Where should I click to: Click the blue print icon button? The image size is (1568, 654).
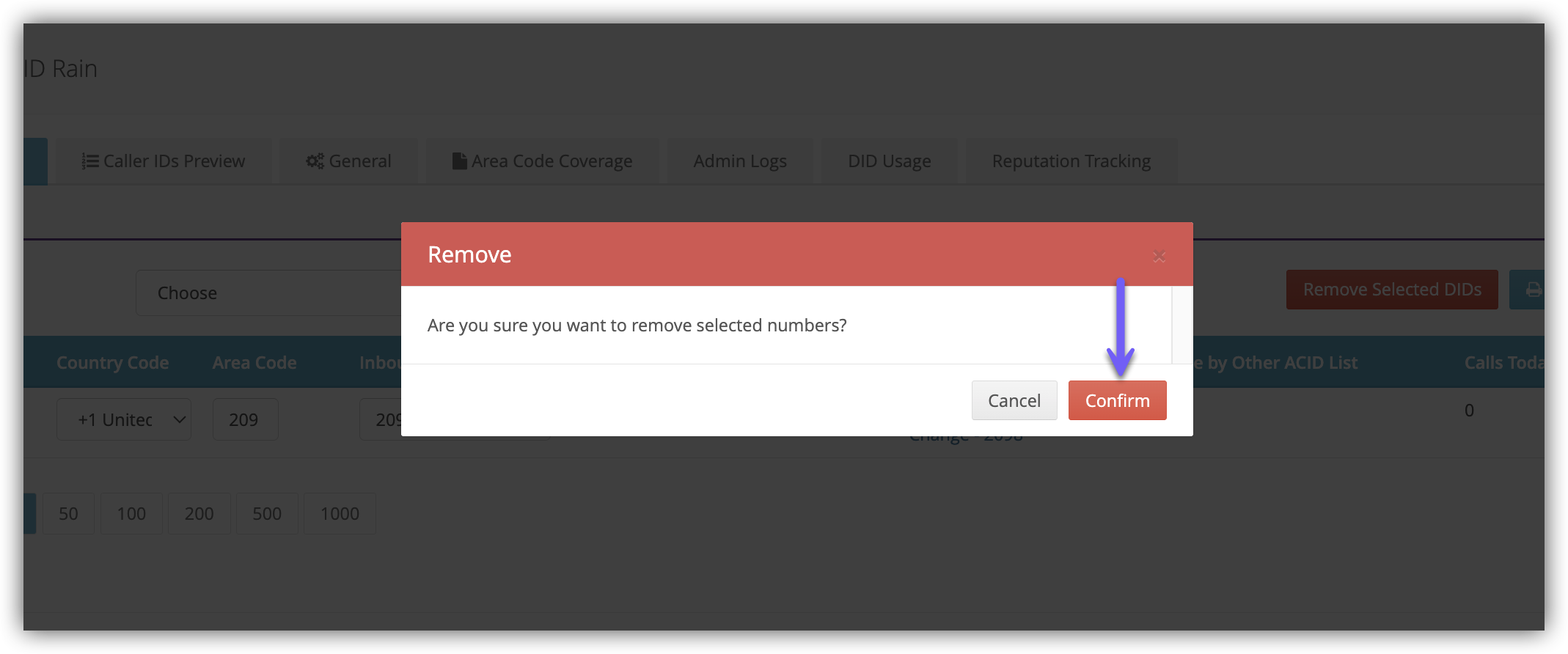pyautogui.click(x=1531, y=290)
